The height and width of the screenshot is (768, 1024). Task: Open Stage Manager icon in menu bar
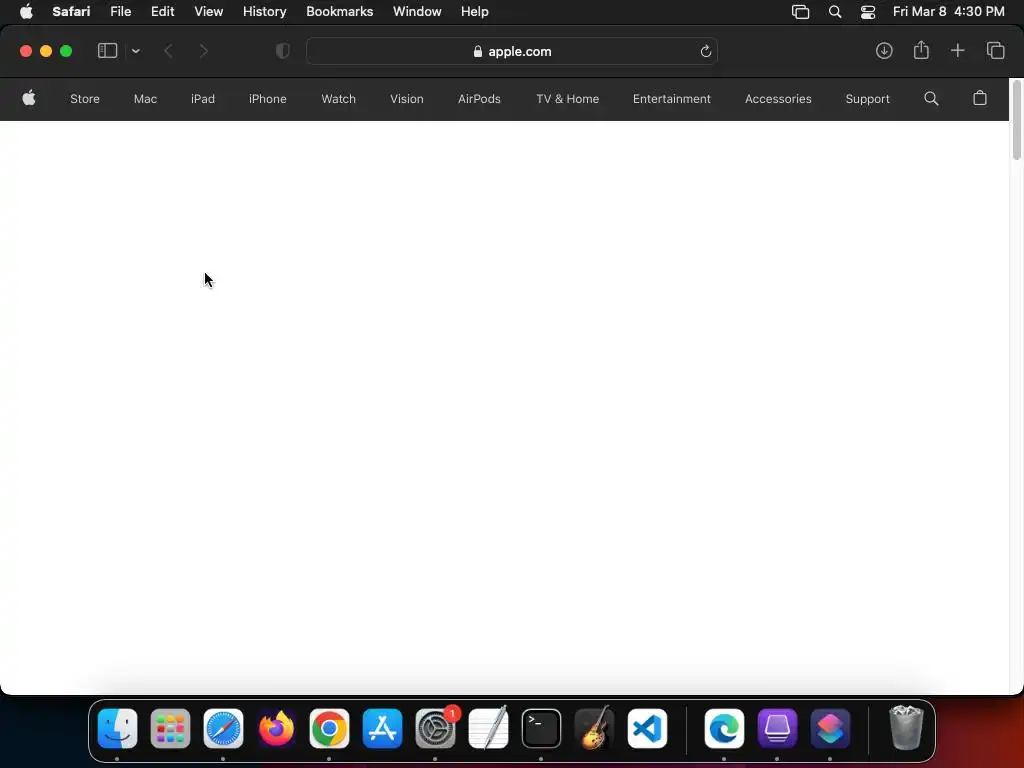[800, 12]
